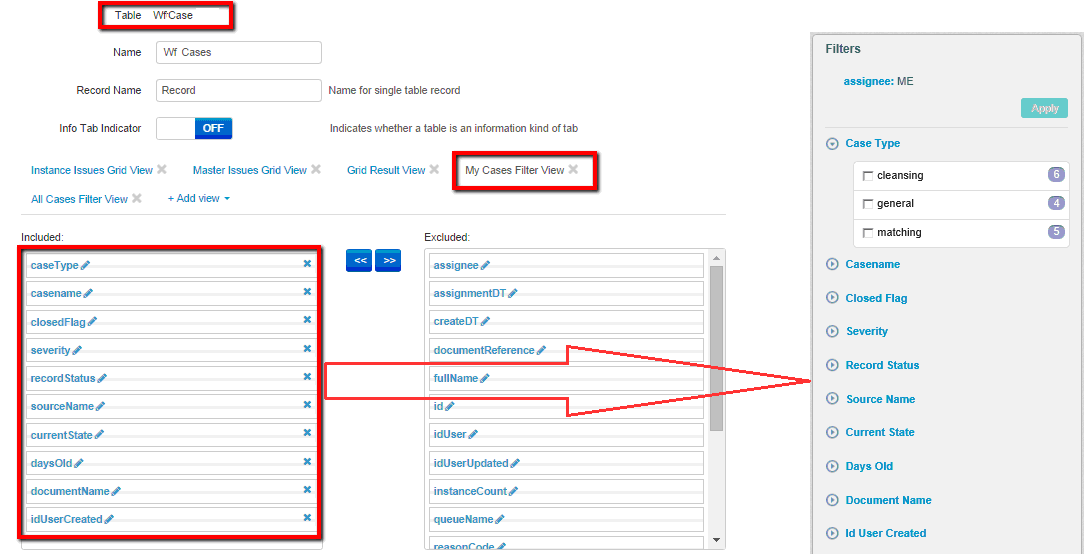This screenshot has width=1090, height=556.
Task: Delete the Instance Issues Grid View tab
Action: point(162,170)
